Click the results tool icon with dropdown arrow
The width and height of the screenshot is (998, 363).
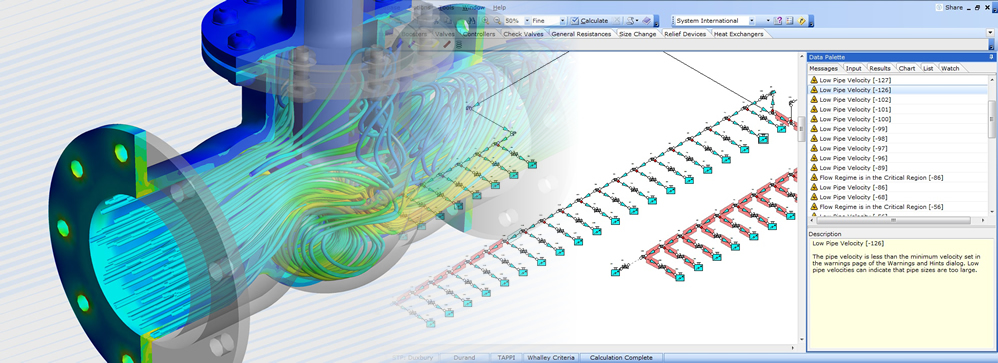[632, 20]
